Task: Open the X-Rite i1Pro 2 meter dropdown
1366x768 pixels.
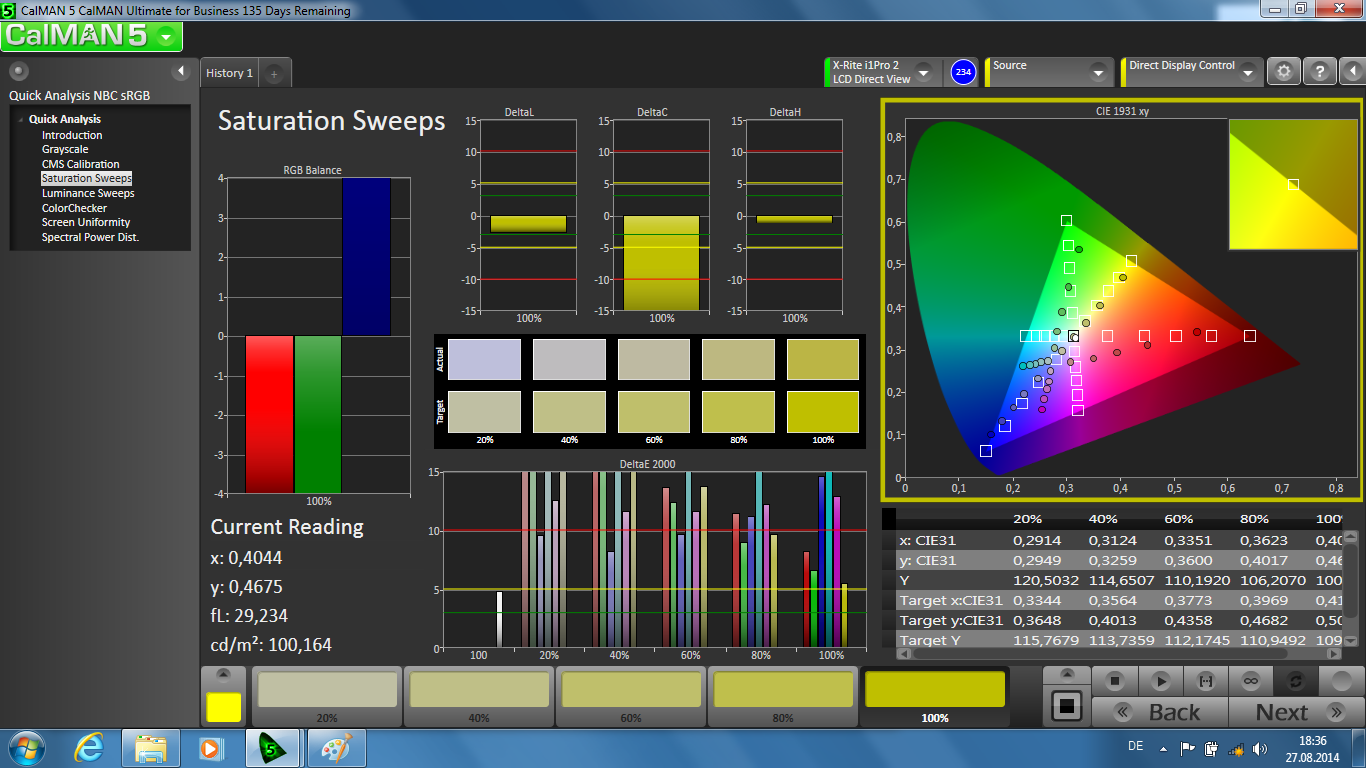Action: [x=923, y=72]
